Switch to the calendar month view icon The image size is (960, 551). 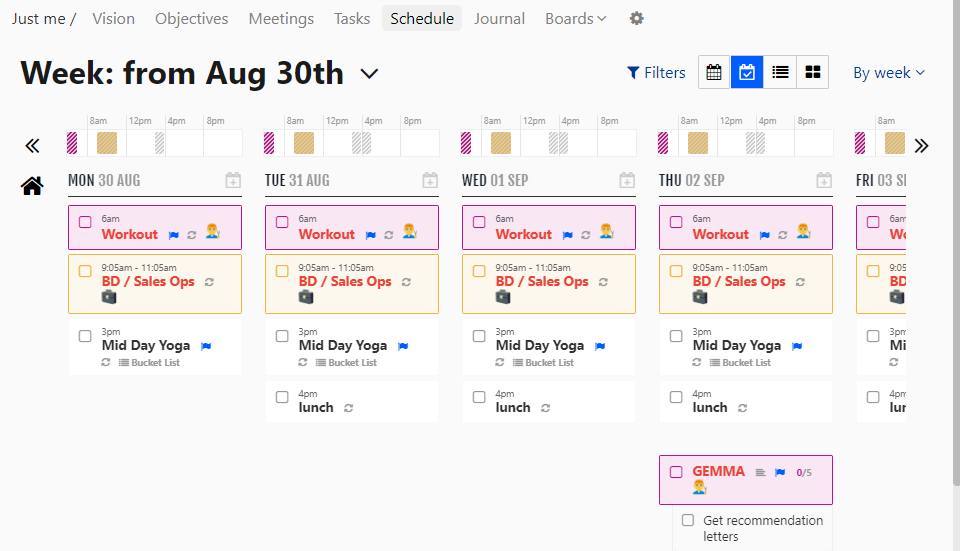[x=714, y=72]
